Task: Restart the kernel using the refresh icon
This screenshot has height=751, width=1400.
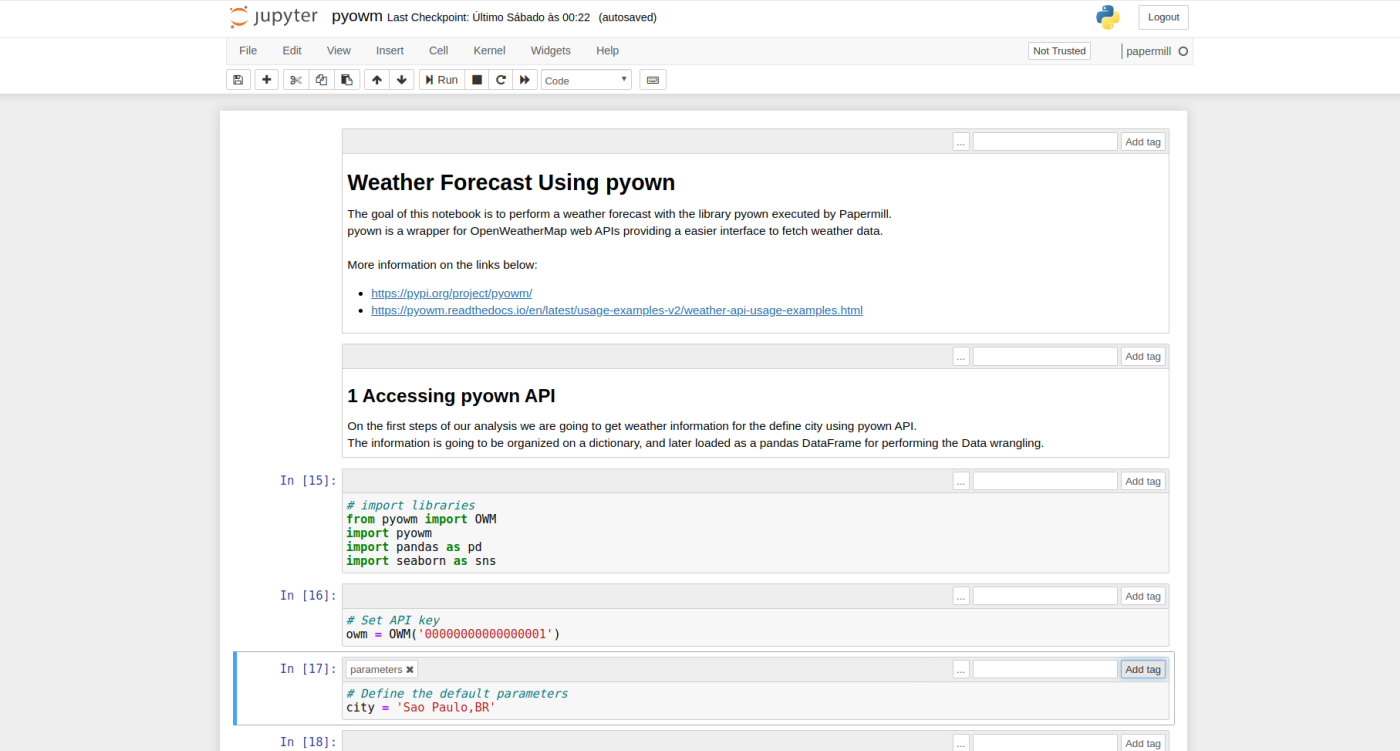Action: [x=500, y=79]
